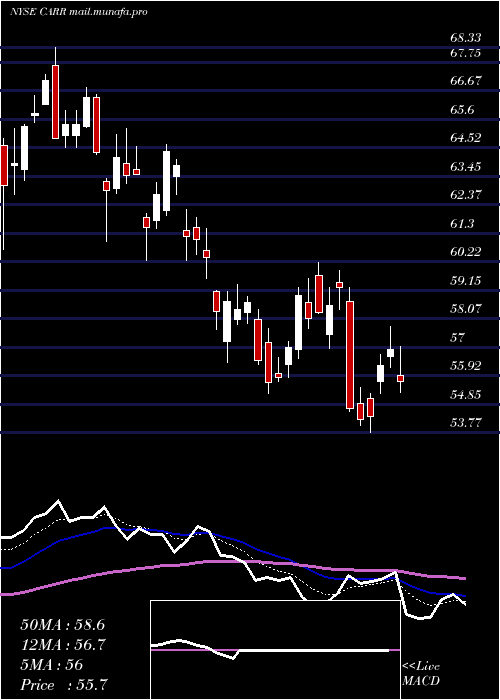The height and width of the screenshot is (700, 500).
Task: Click the 54.85 price axis label
Action: pyautogui.click(x=466, y=395)
